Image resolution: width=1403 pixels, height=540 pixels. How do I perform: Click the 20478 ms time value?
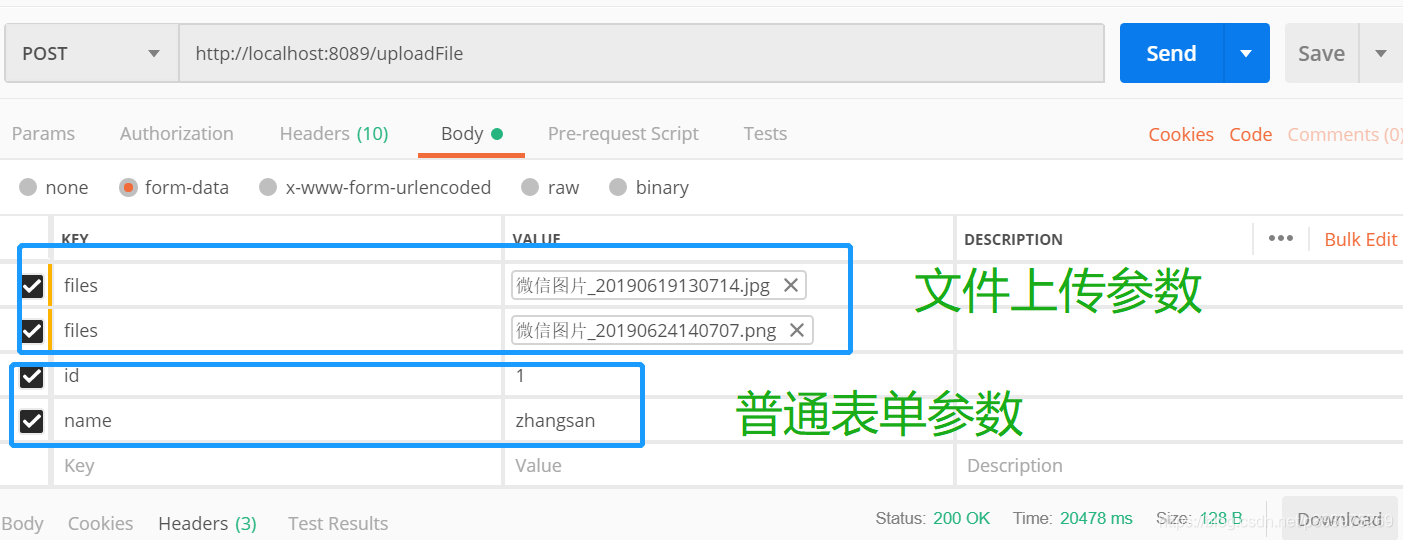[1096, 518]
